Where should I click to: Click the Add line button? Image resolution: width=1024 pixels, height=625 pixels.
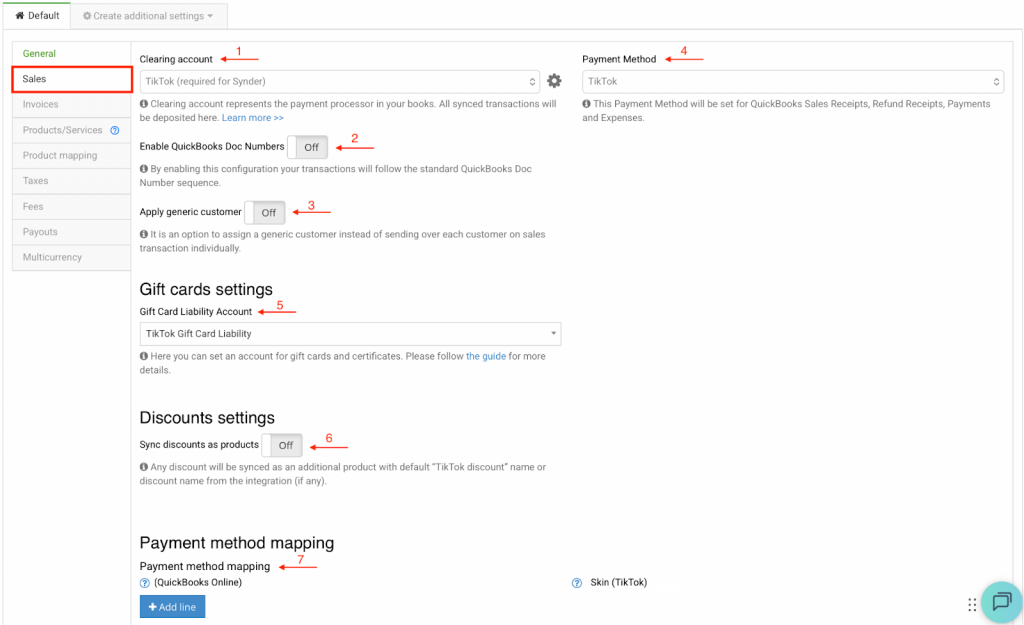[x=172, y=607]
